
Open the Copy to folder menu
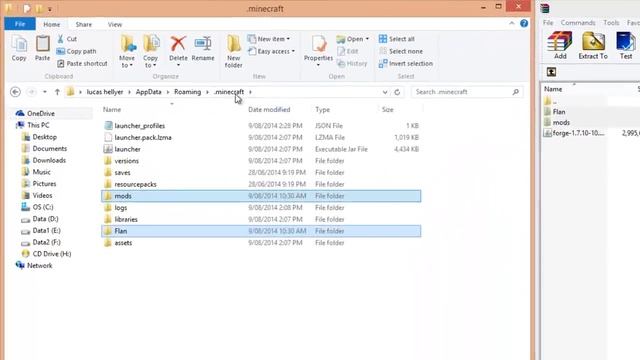[151, 51]
